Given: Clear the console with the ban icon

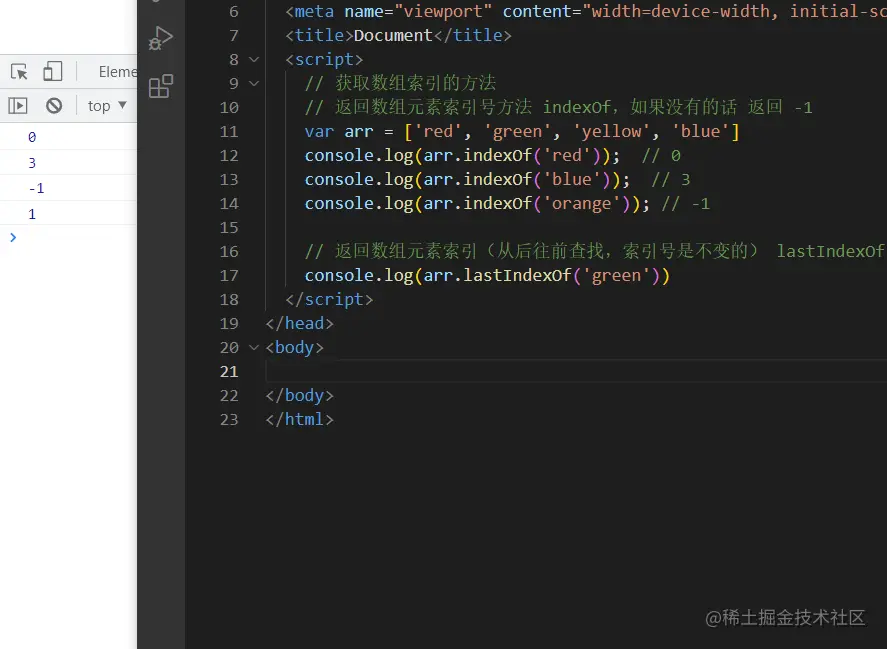Looking at the screenshot, I should click(x=54, y=106).
